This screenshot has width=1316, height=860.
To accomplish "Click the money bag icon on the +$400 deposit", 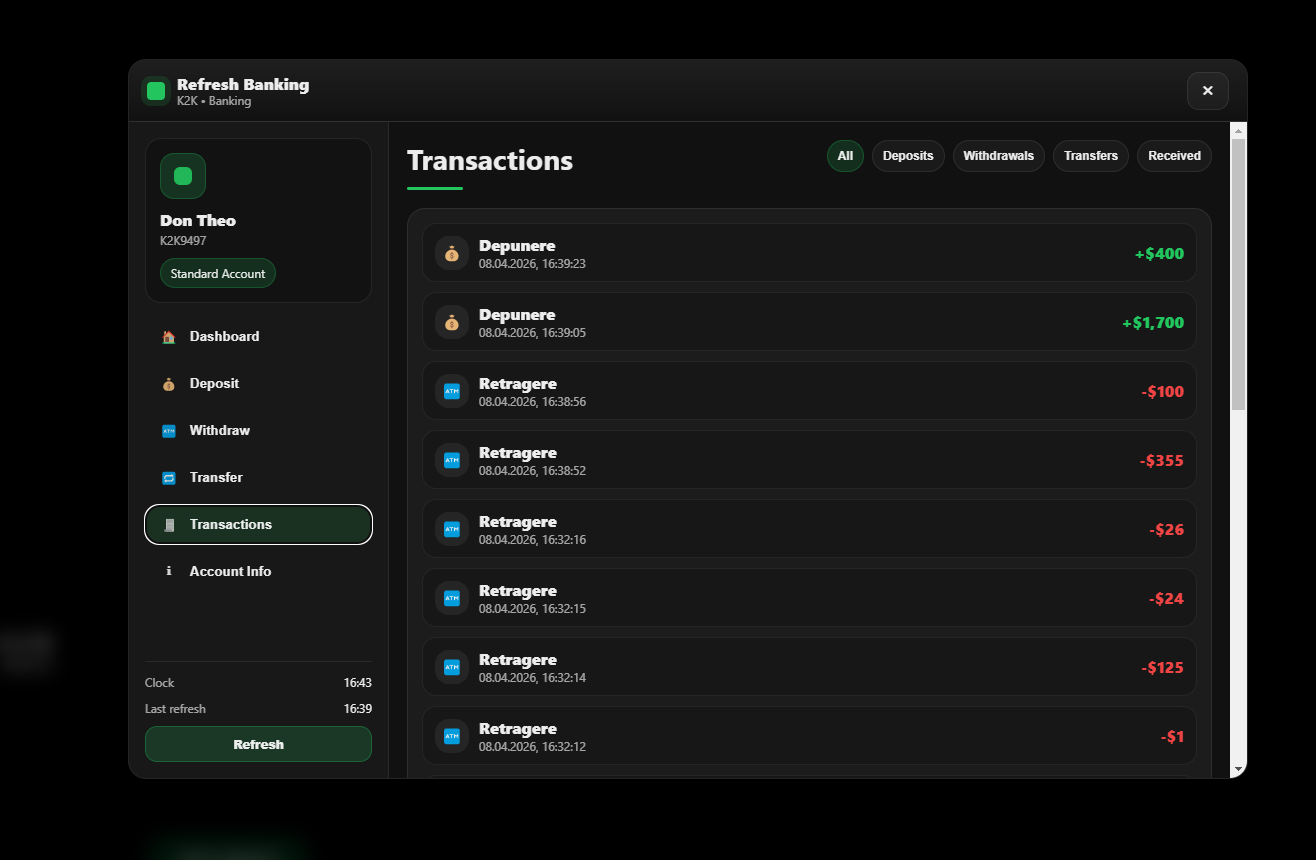I will pos(452,254).
